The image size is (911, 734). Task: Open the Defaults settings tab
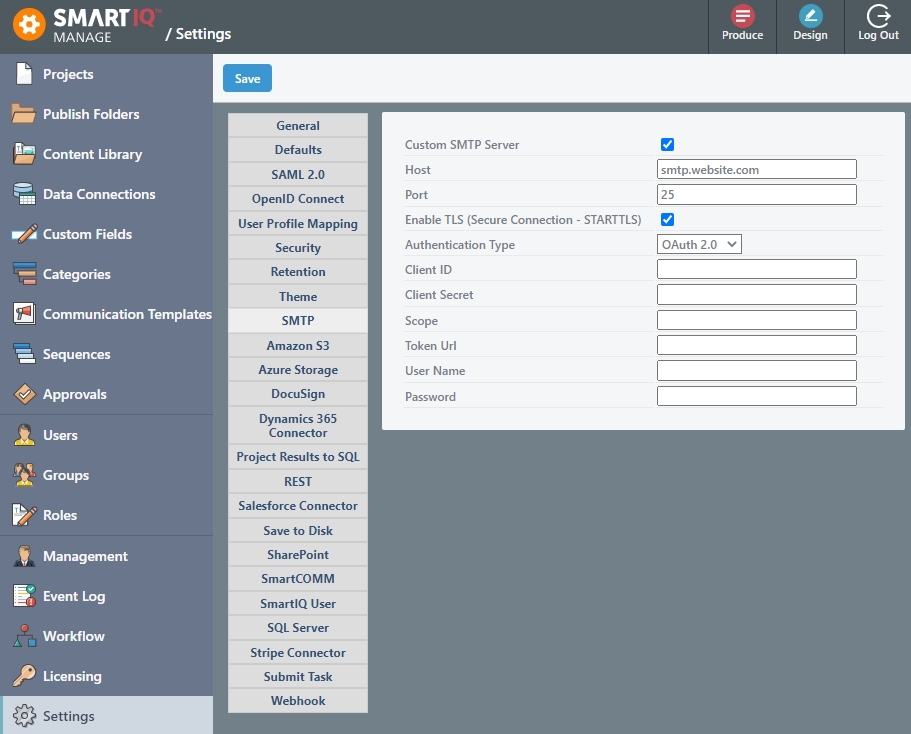pyautogui.click(x=298, y=150)
